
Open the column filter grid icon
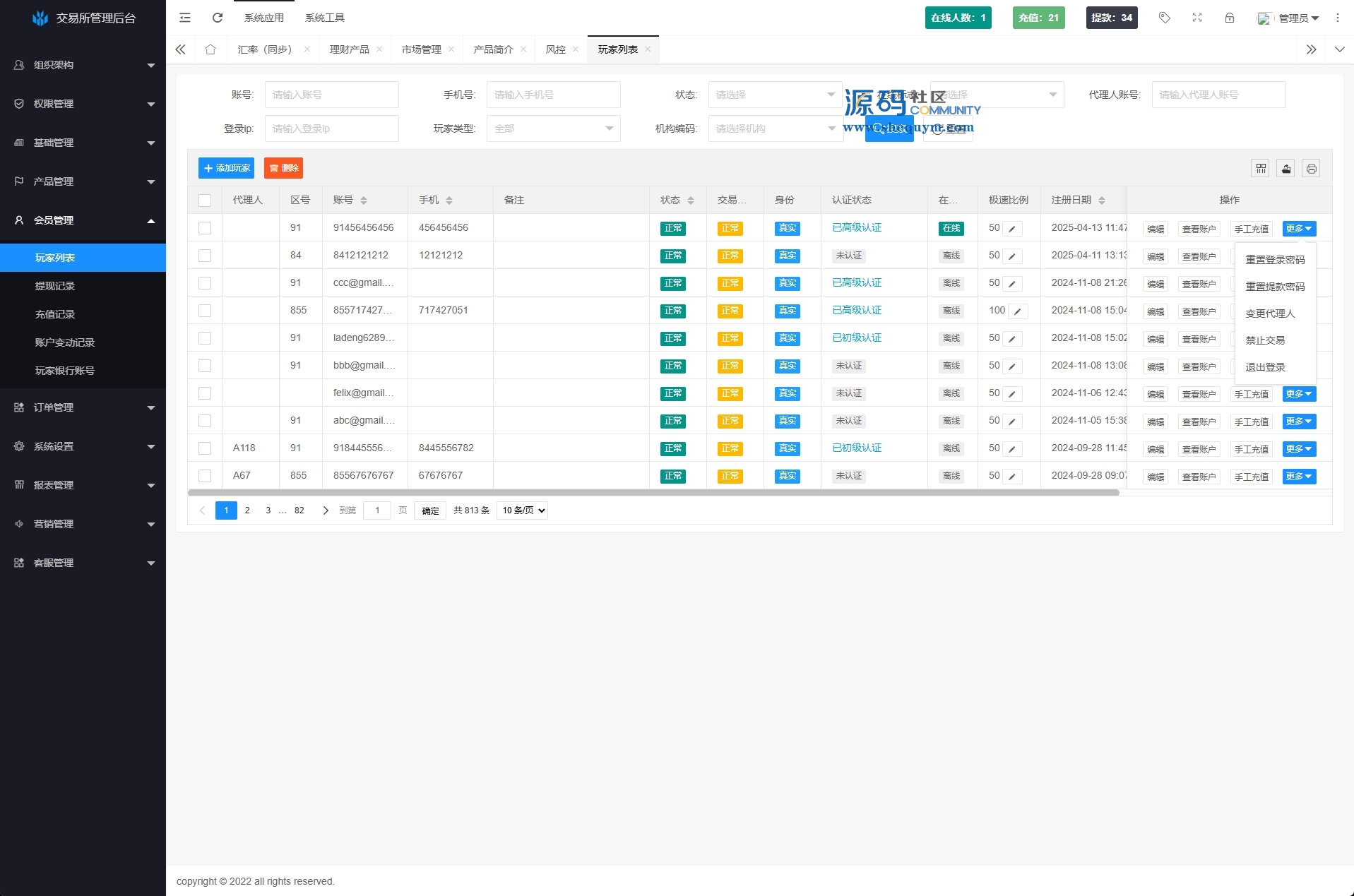[x=1261, y=169]
